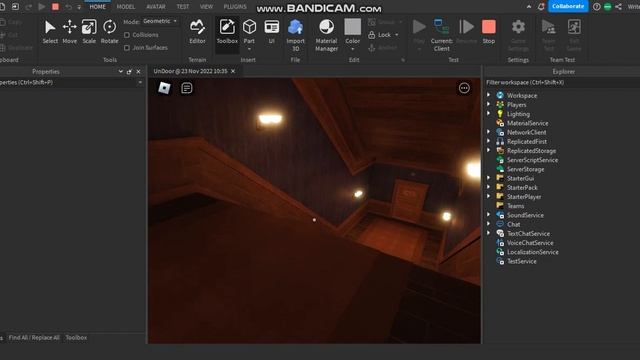Click the notifications bell icon

541,7
